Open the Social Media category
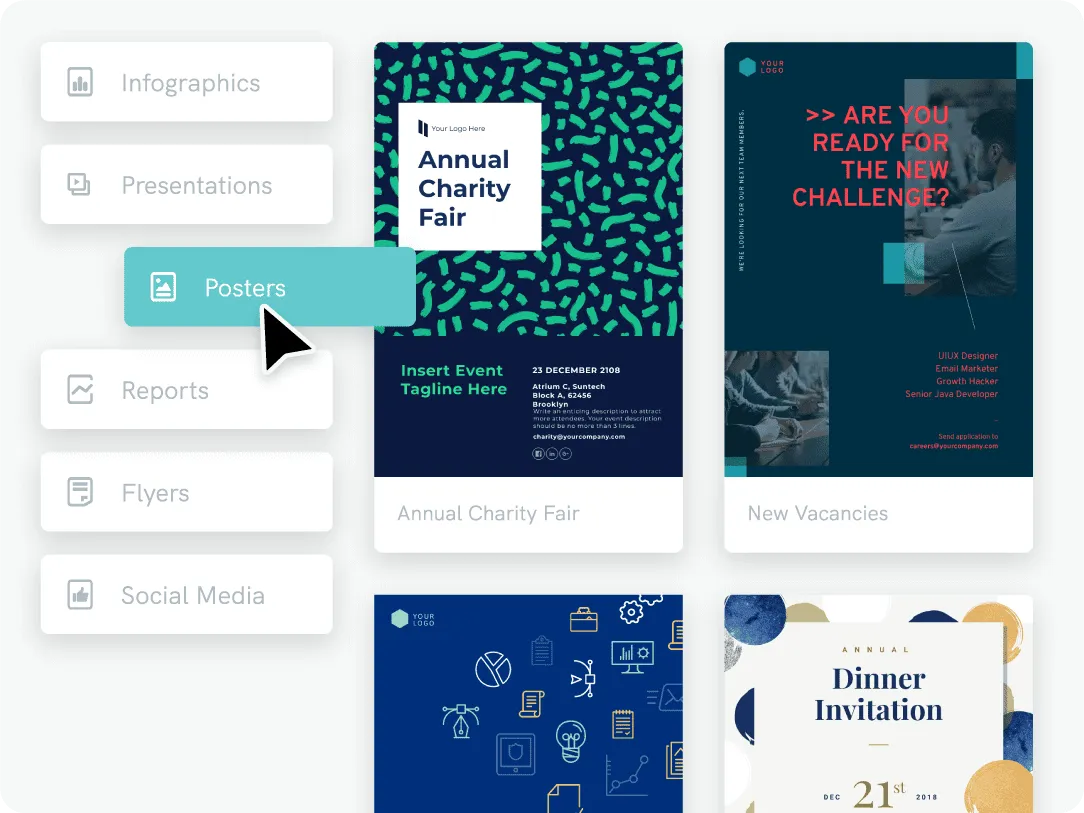 pos(187,594)
